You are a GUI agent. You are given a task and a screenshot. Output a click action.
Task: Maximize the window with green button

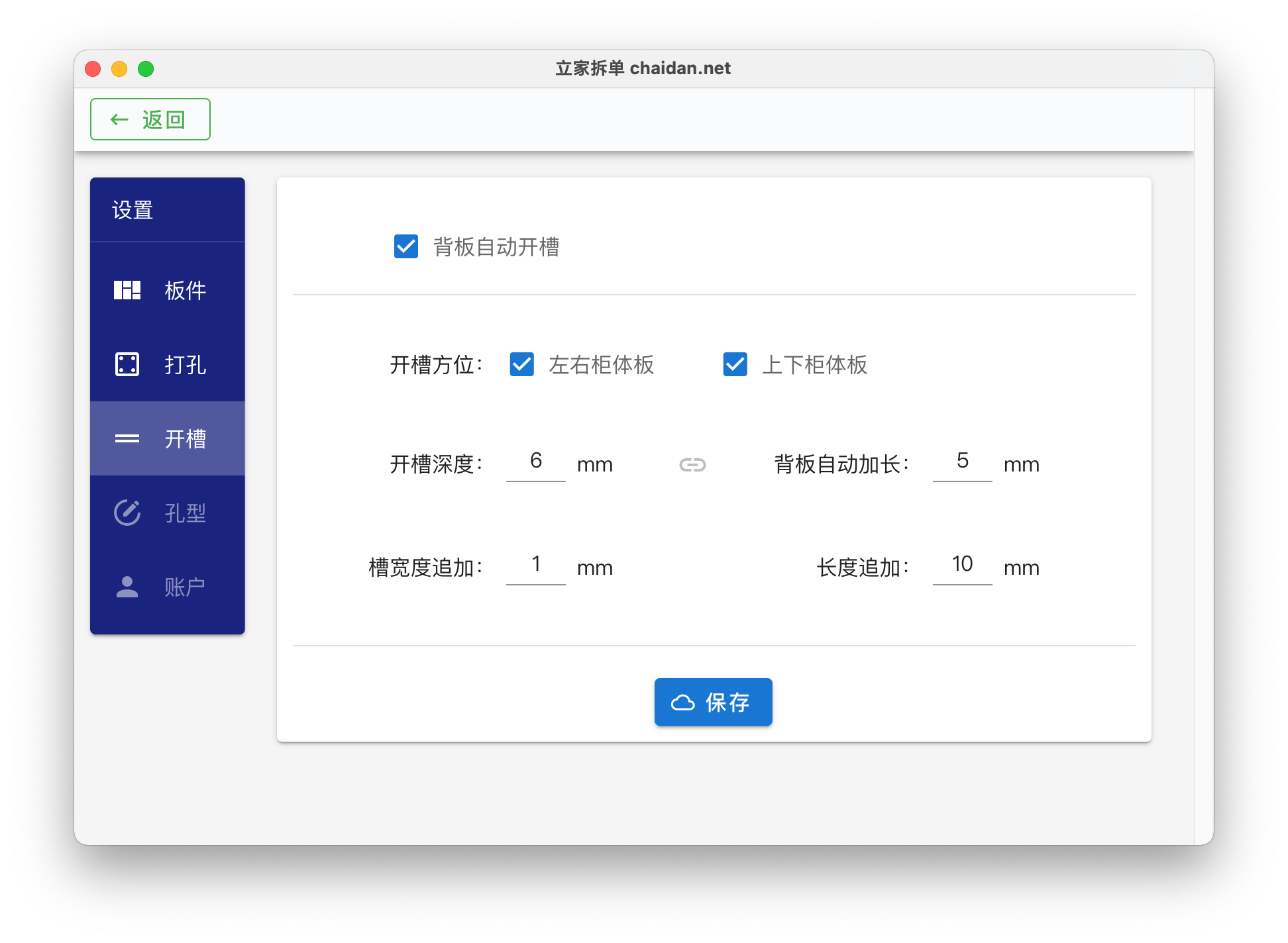146,69
